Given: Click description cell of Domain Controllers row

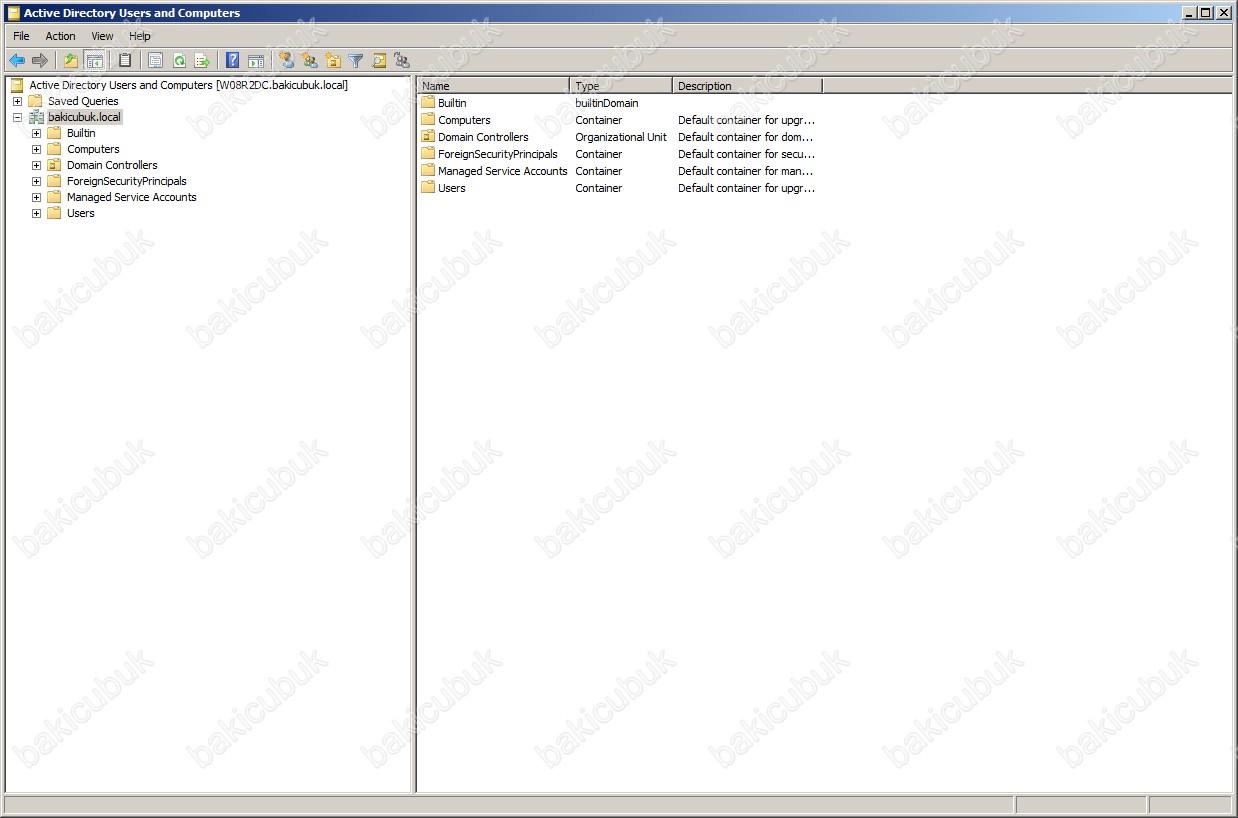Looking at the screenshot, I should [x=746, y=137].
